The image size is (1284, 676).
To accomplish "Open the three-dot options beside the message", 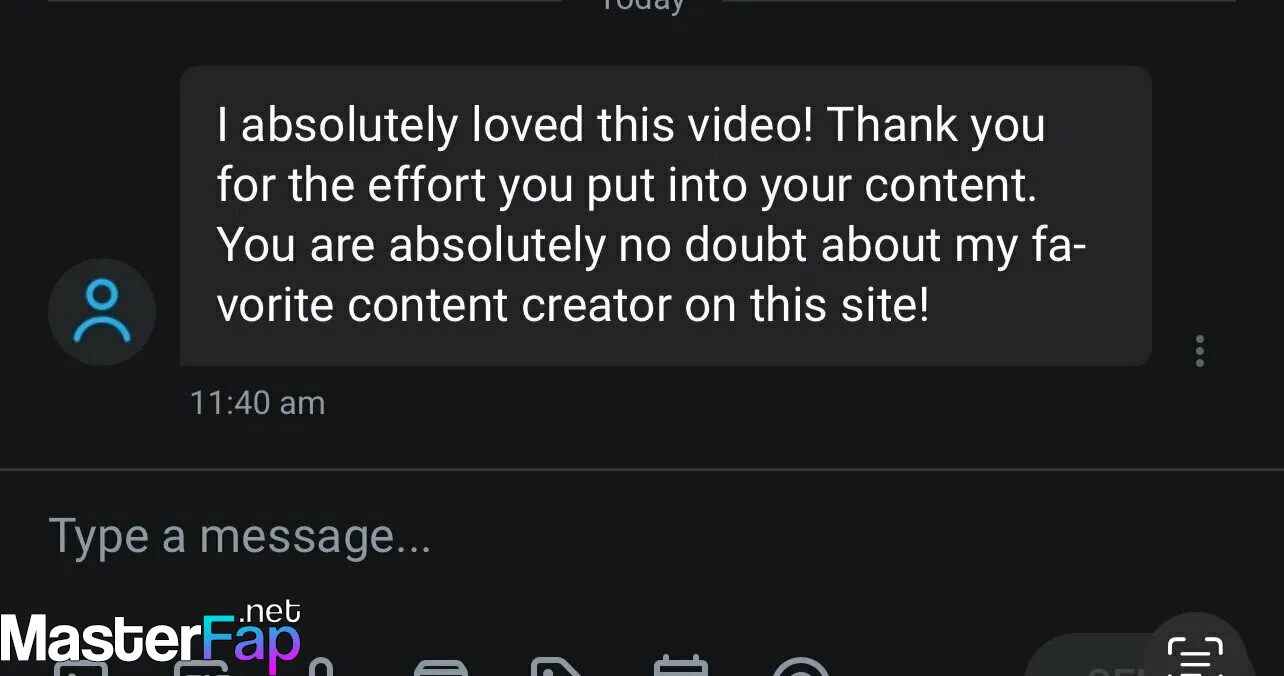I will point(1199,351).
